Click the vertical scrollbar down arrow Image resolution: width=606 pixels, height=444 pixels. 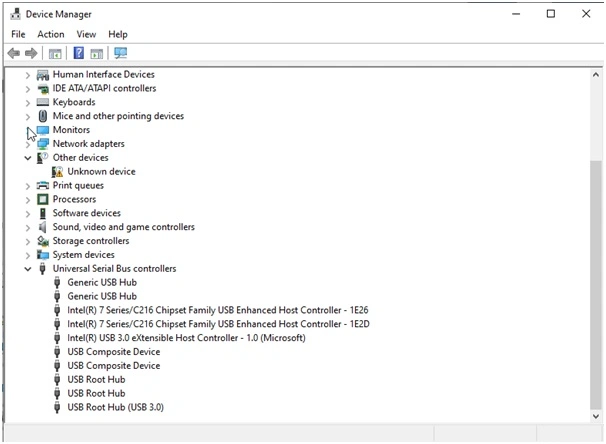pos(597,413)
